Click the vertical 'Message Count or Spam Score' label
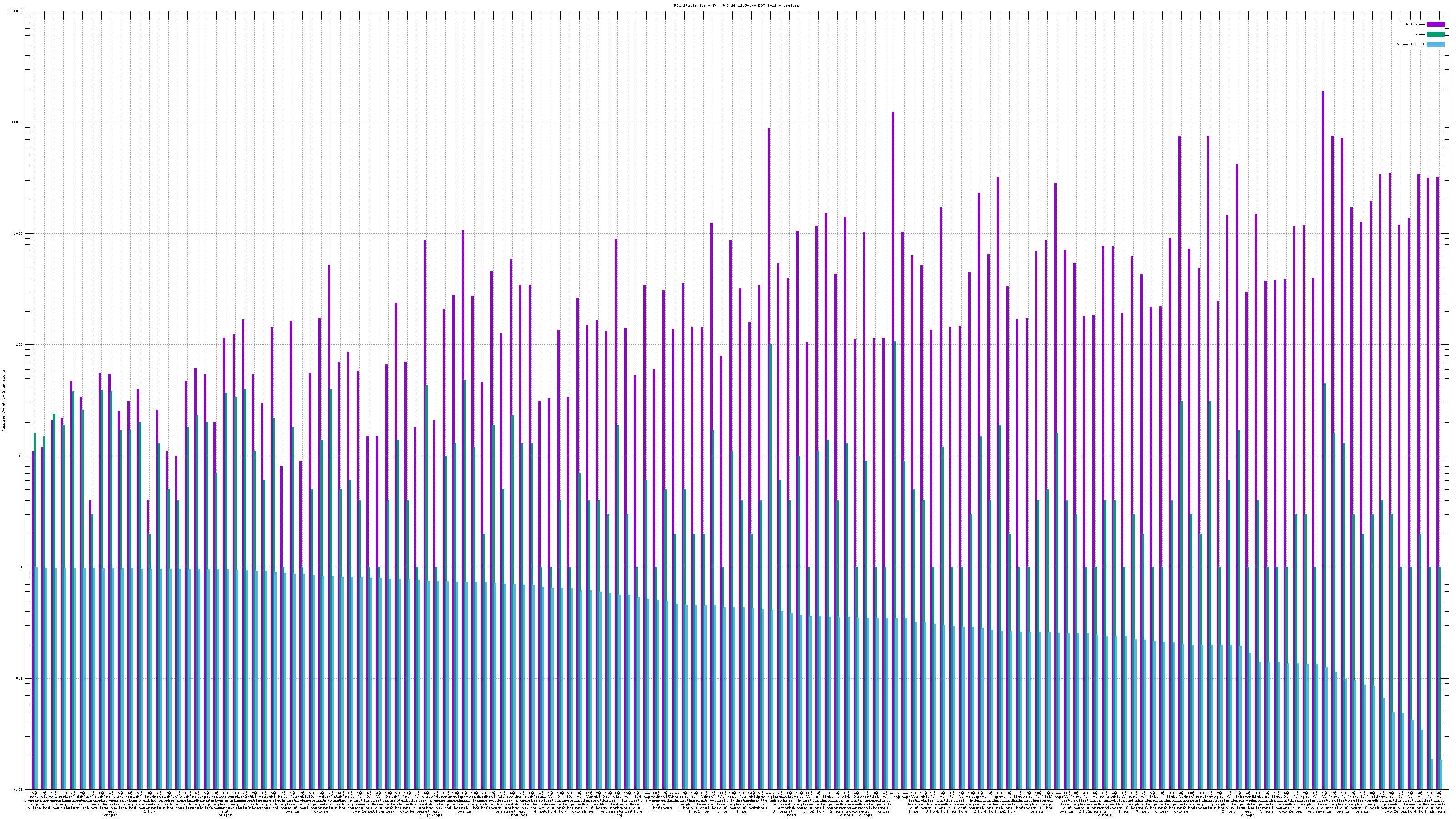This screenshot has height=819, width=1456. [3, 401]
